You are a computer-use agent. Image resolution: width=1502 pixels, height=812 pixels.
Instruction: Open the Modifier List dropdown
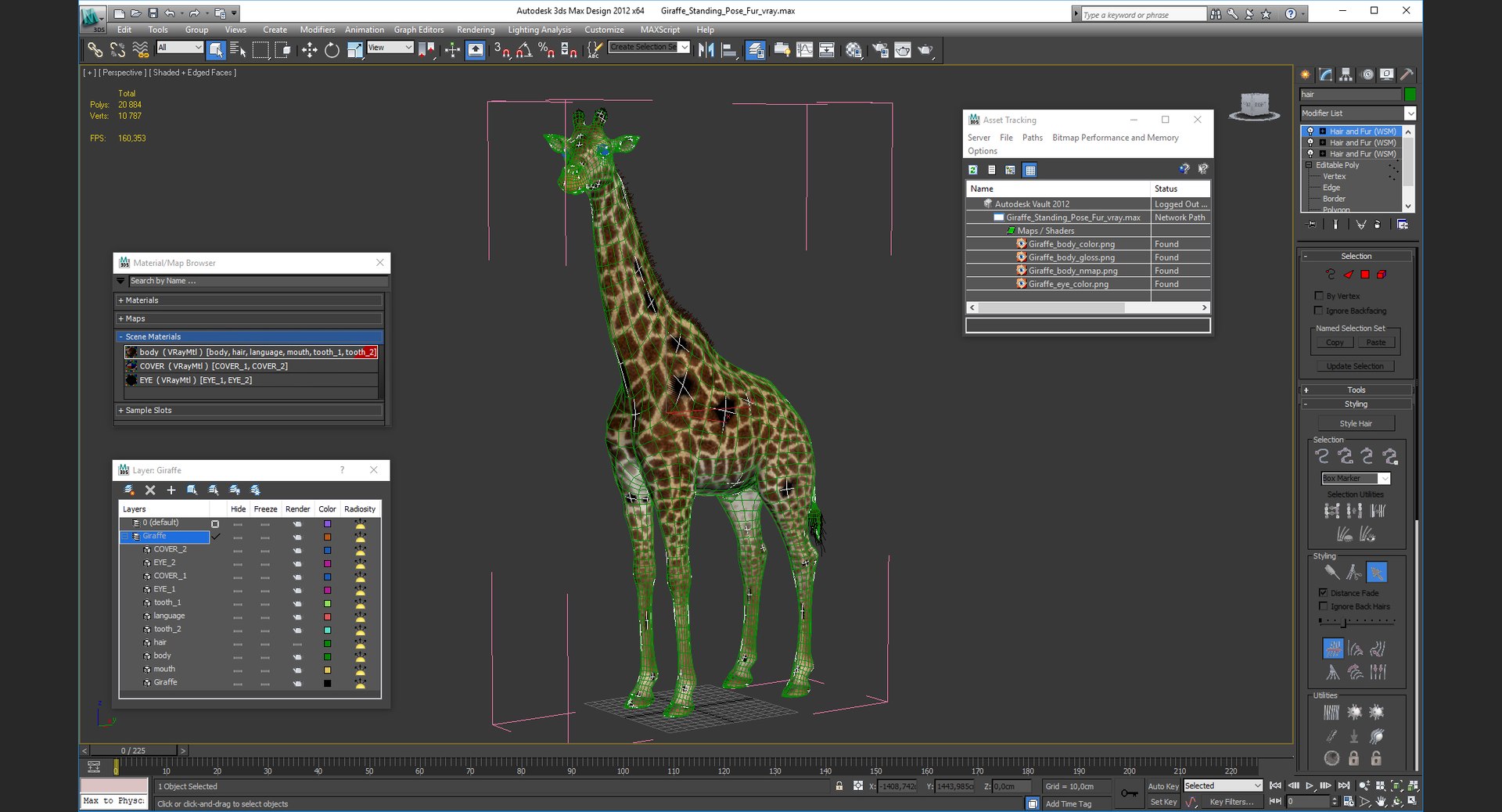pyautogui.click(x=1357, y=113)
